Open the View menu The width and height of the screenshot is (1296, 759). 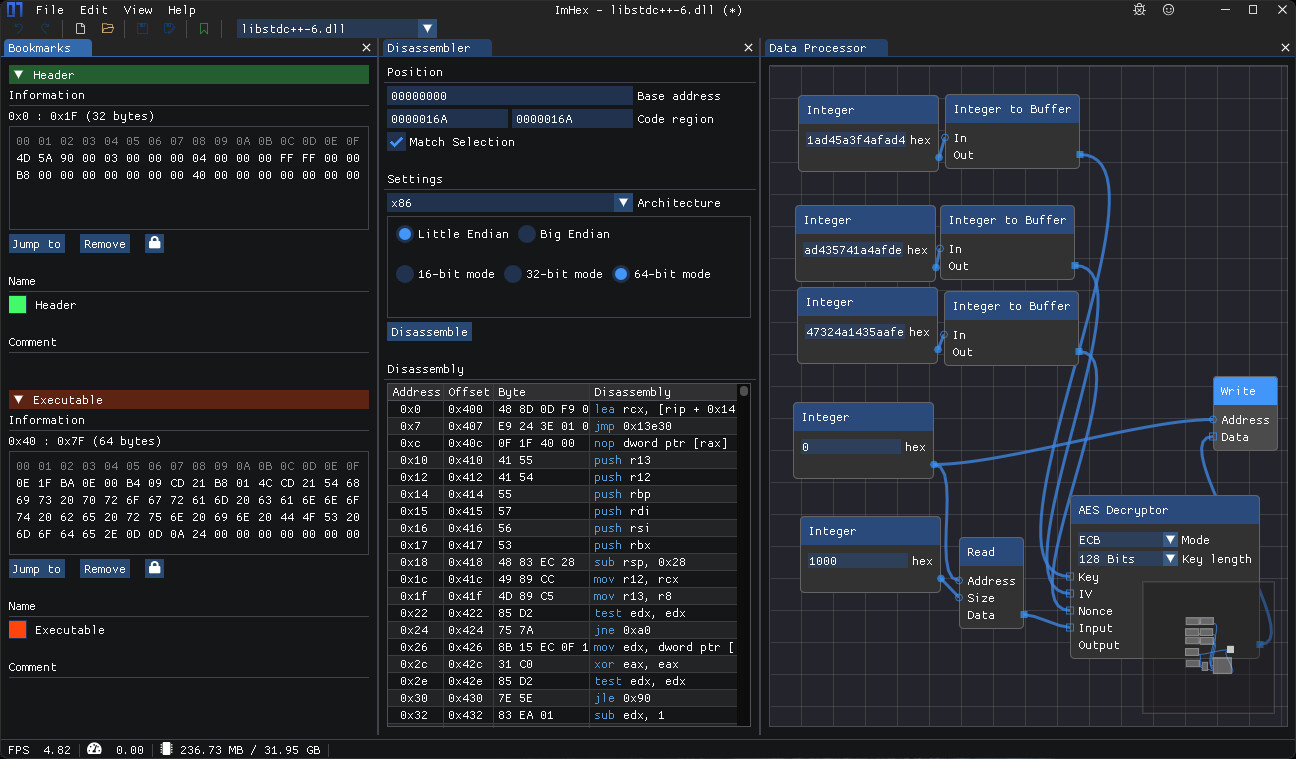pos(138,9)
